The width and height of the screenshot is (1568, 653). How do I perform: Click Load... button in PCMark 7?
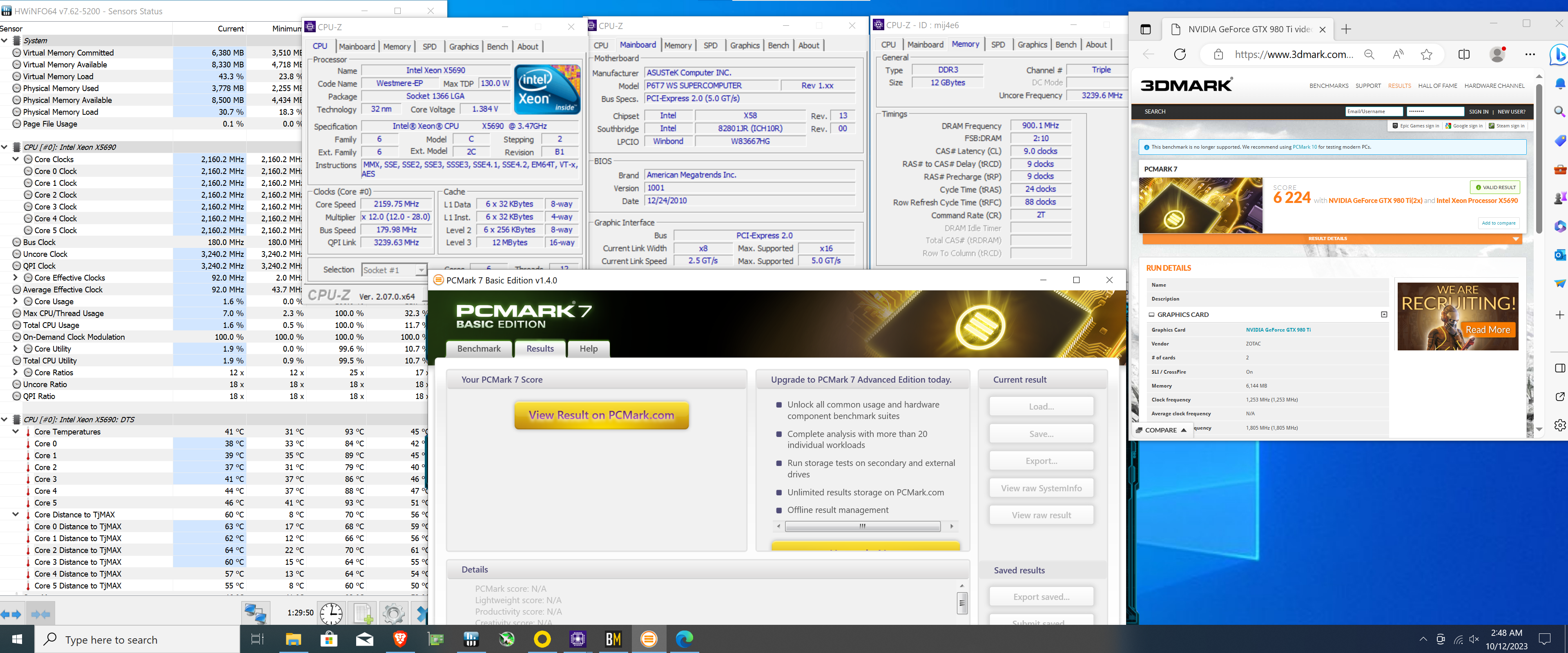point(1041,406)
